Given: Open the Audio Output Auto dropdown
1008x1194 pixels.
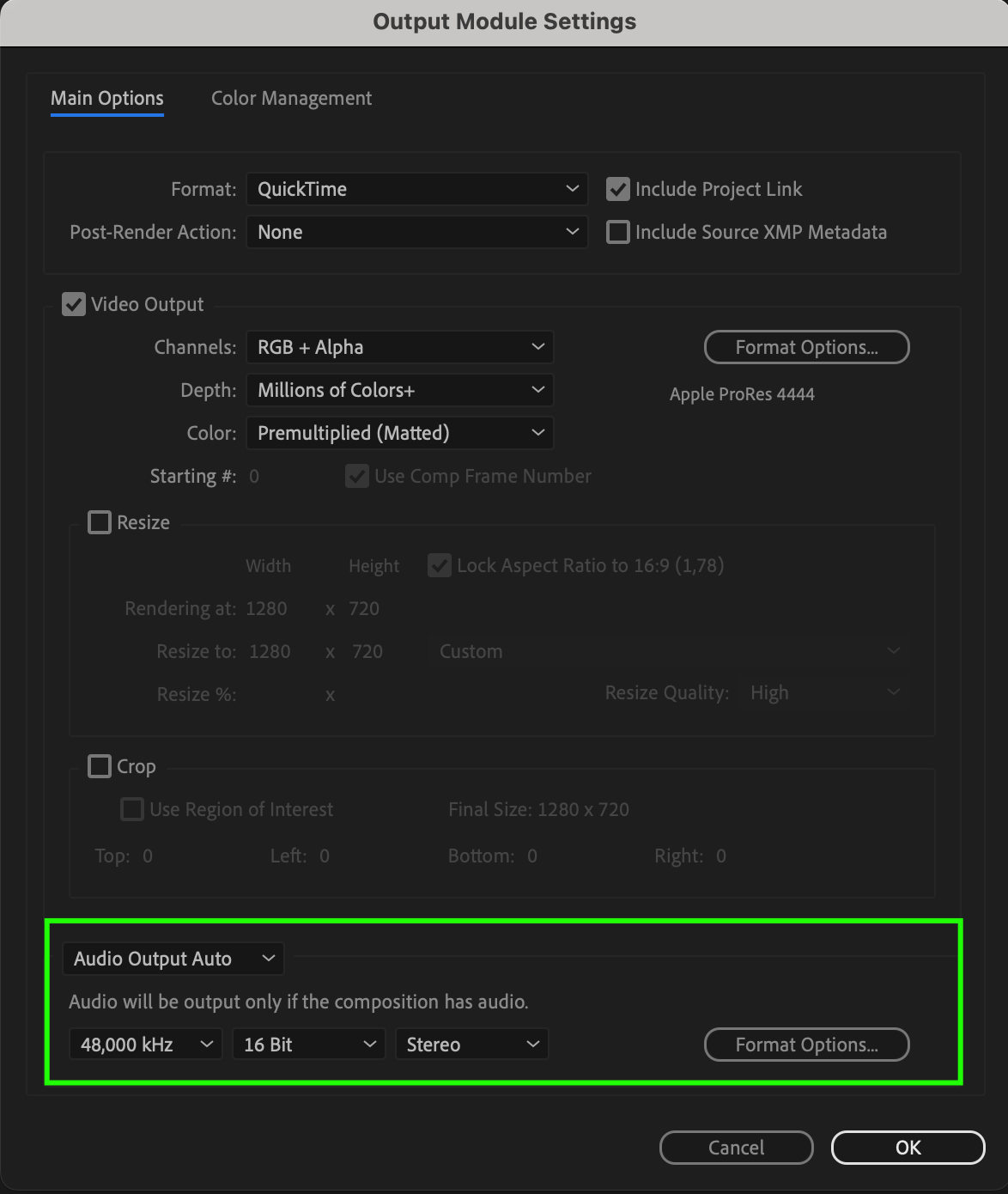Looking at the screenshot, I should click(173, 959).
